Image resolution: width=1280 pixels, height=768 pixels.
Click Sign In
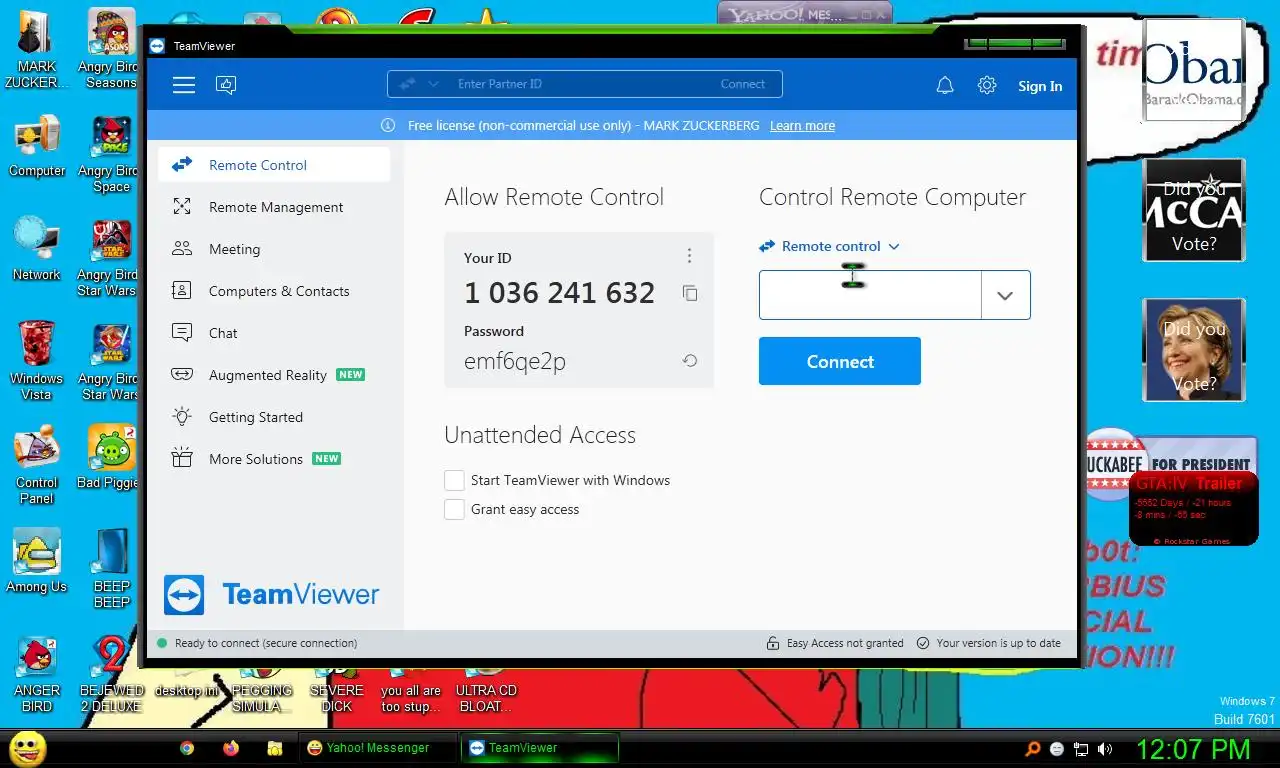coord(1040,86)
